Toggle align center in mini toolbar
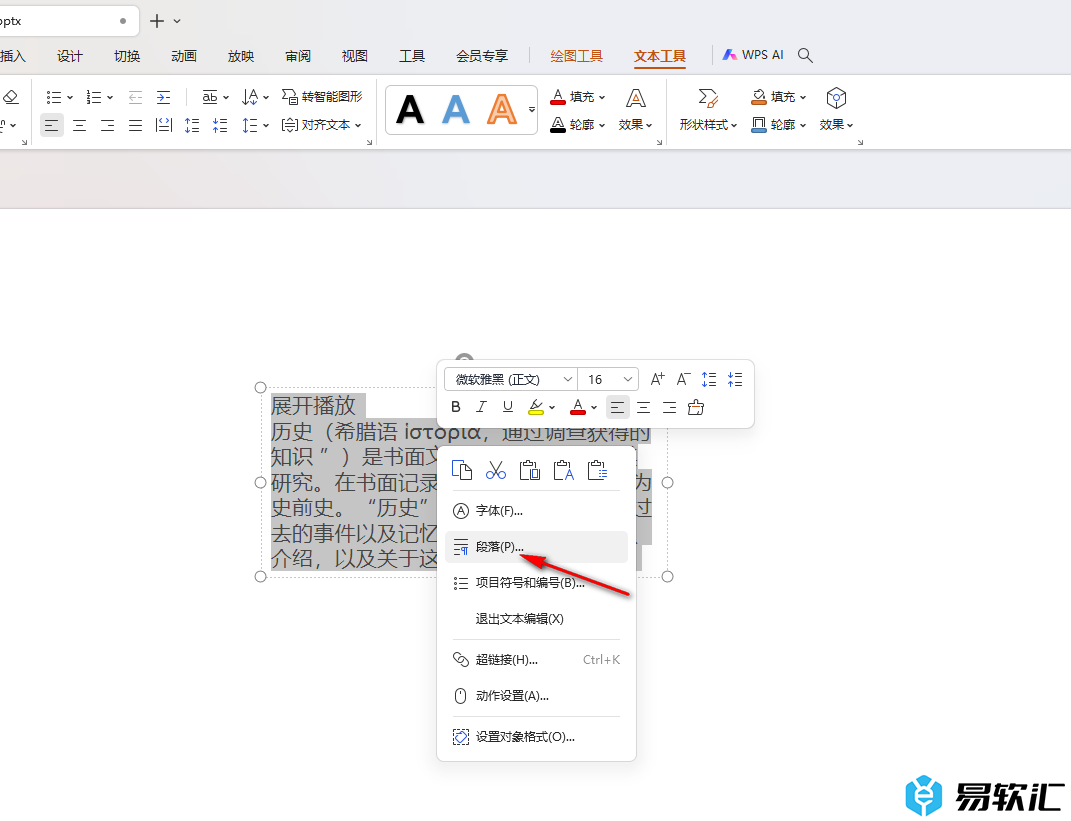Viewport: 1071px width, 821px height. click(643, 408)
